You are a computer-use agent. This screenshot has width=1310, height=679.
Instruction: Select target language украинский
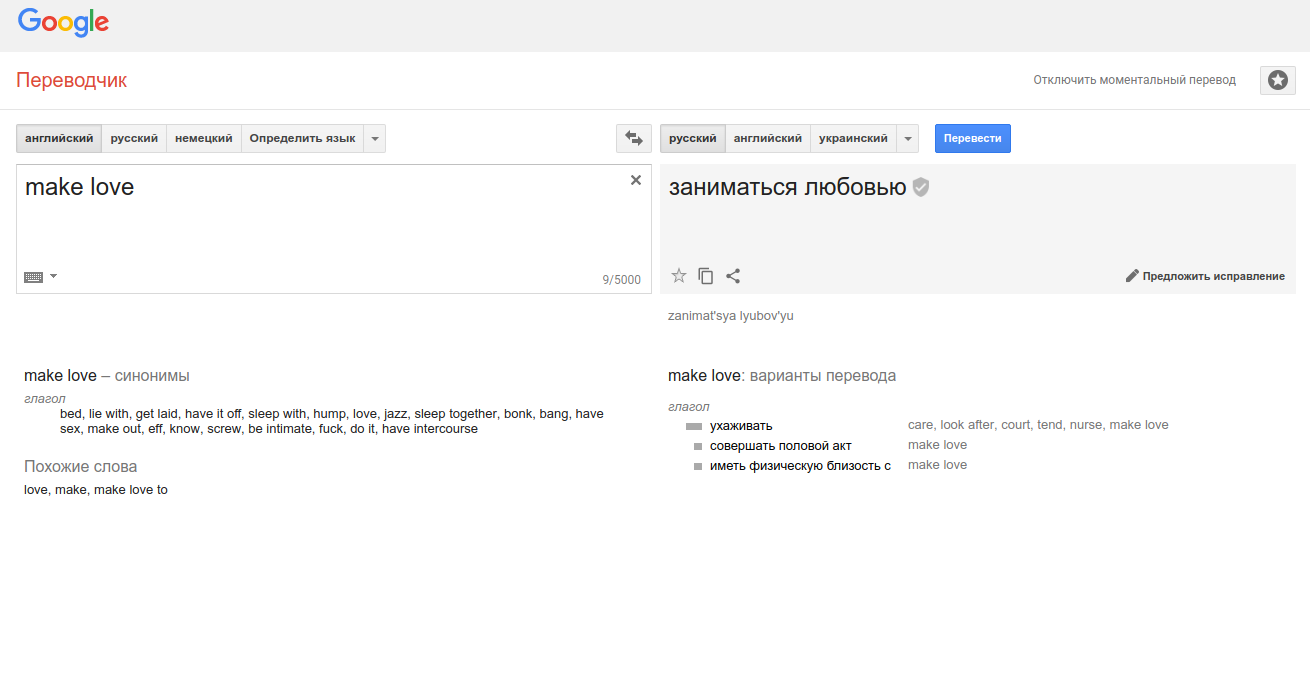coord(853,138)
